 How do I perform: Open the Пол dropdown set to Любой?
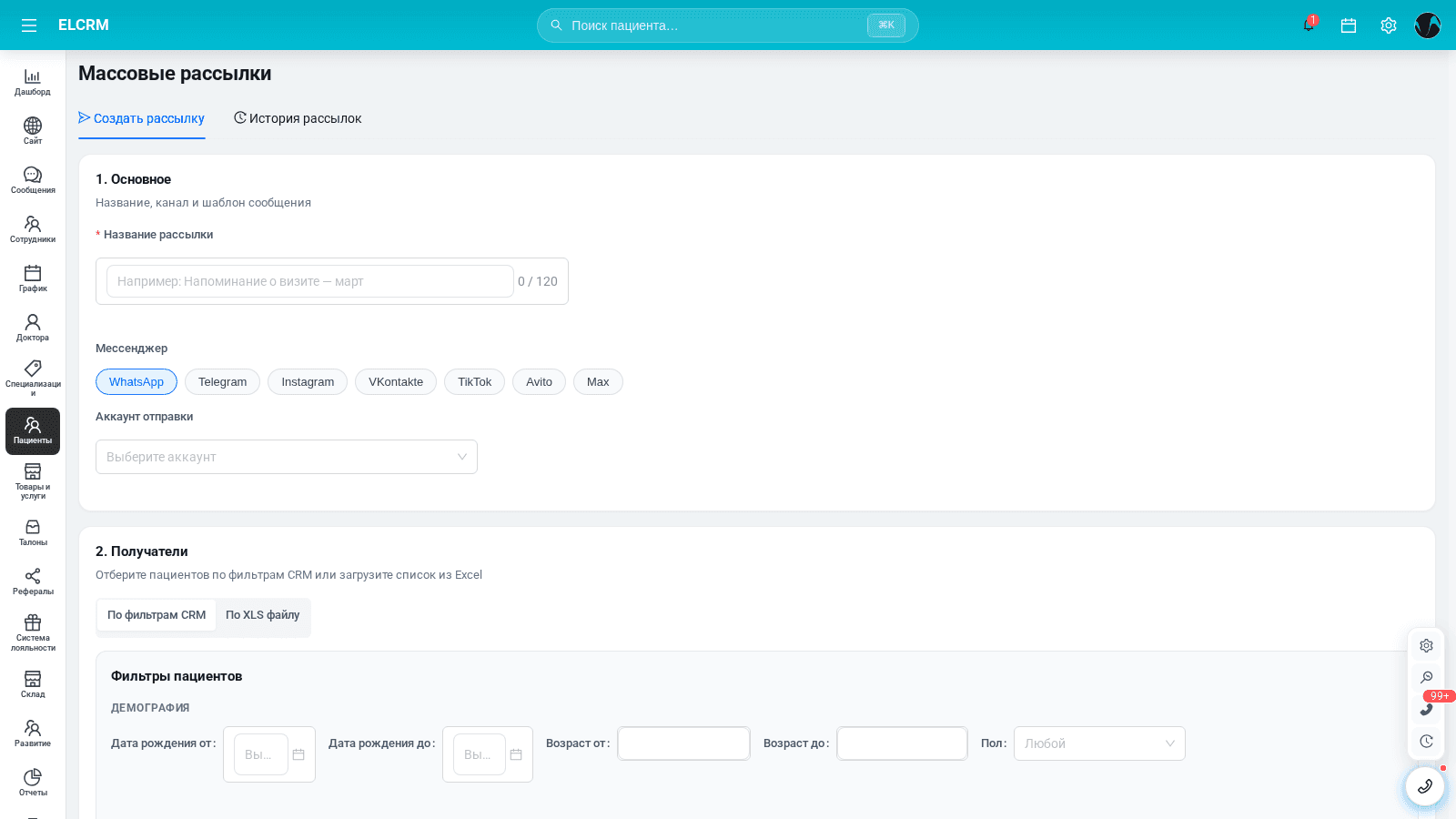tap(1099, 743)
